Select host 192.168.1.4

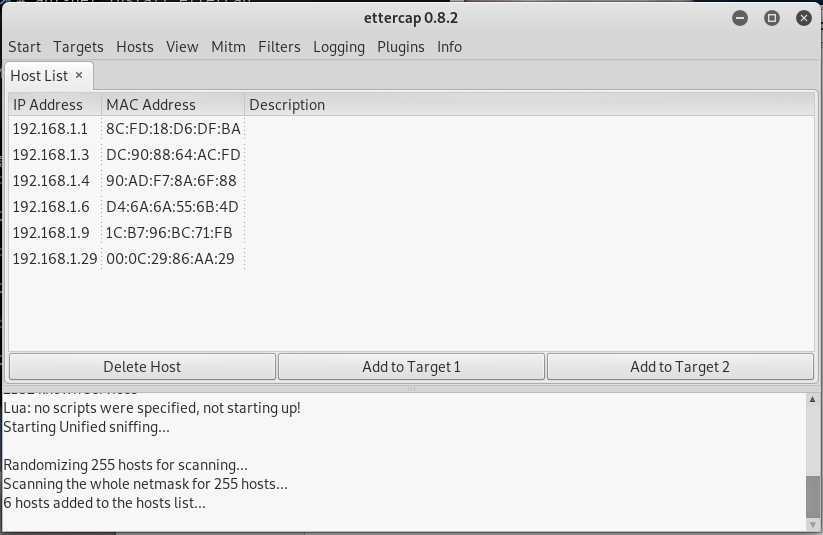[x=51, y=181]
